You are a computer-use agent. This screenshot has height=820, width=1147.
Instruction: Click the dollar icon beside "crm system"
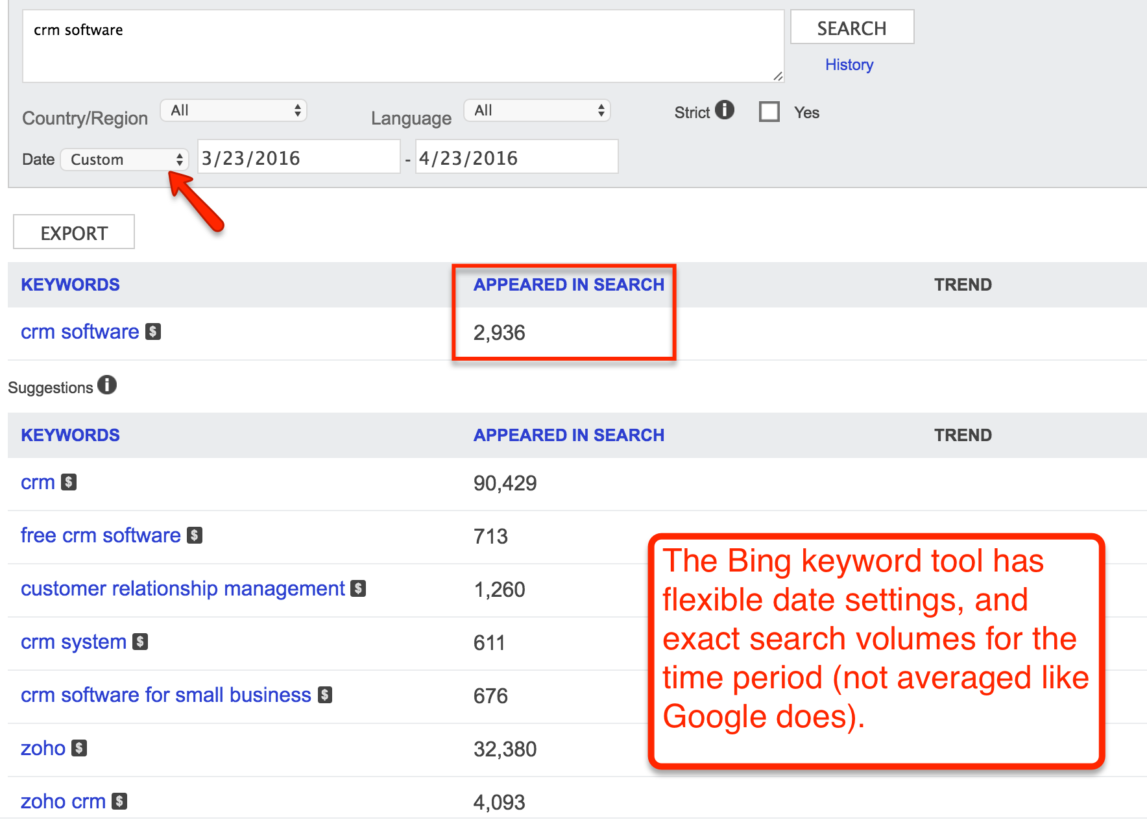(x=140, y=642)
